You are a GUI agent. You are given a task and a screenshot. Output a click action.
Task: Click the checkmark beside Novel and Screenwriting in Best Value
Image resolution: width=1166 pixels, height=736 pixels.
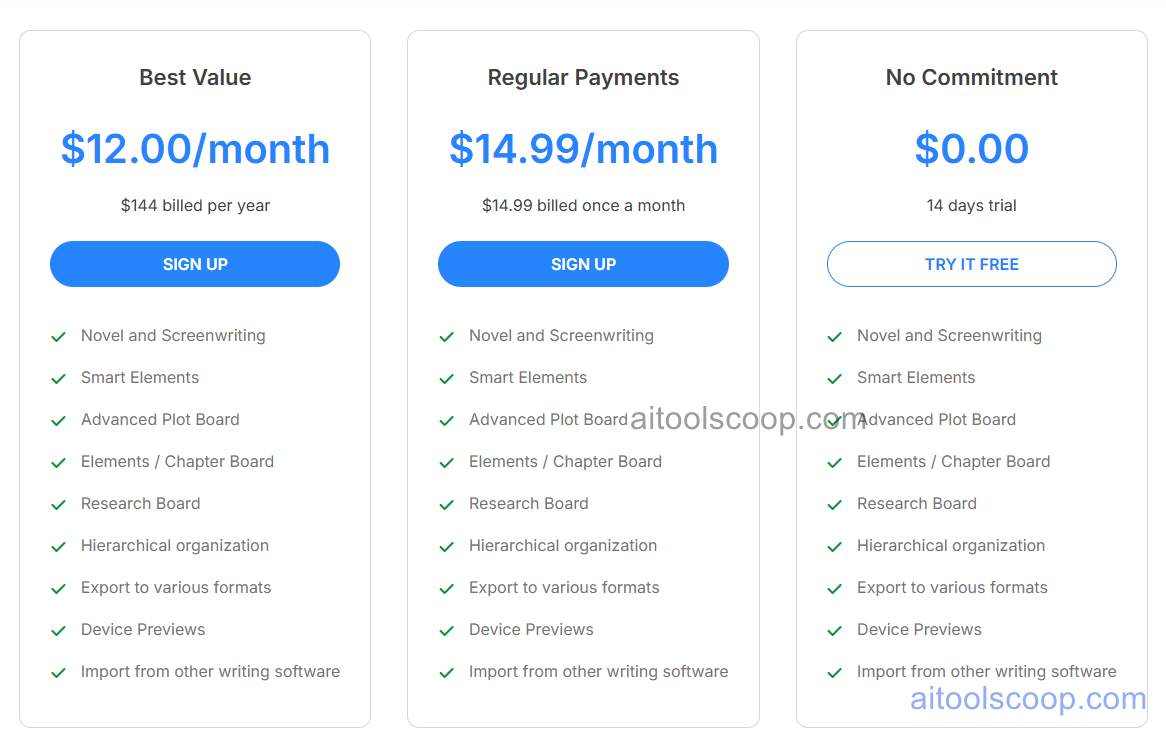coord(58,336)
